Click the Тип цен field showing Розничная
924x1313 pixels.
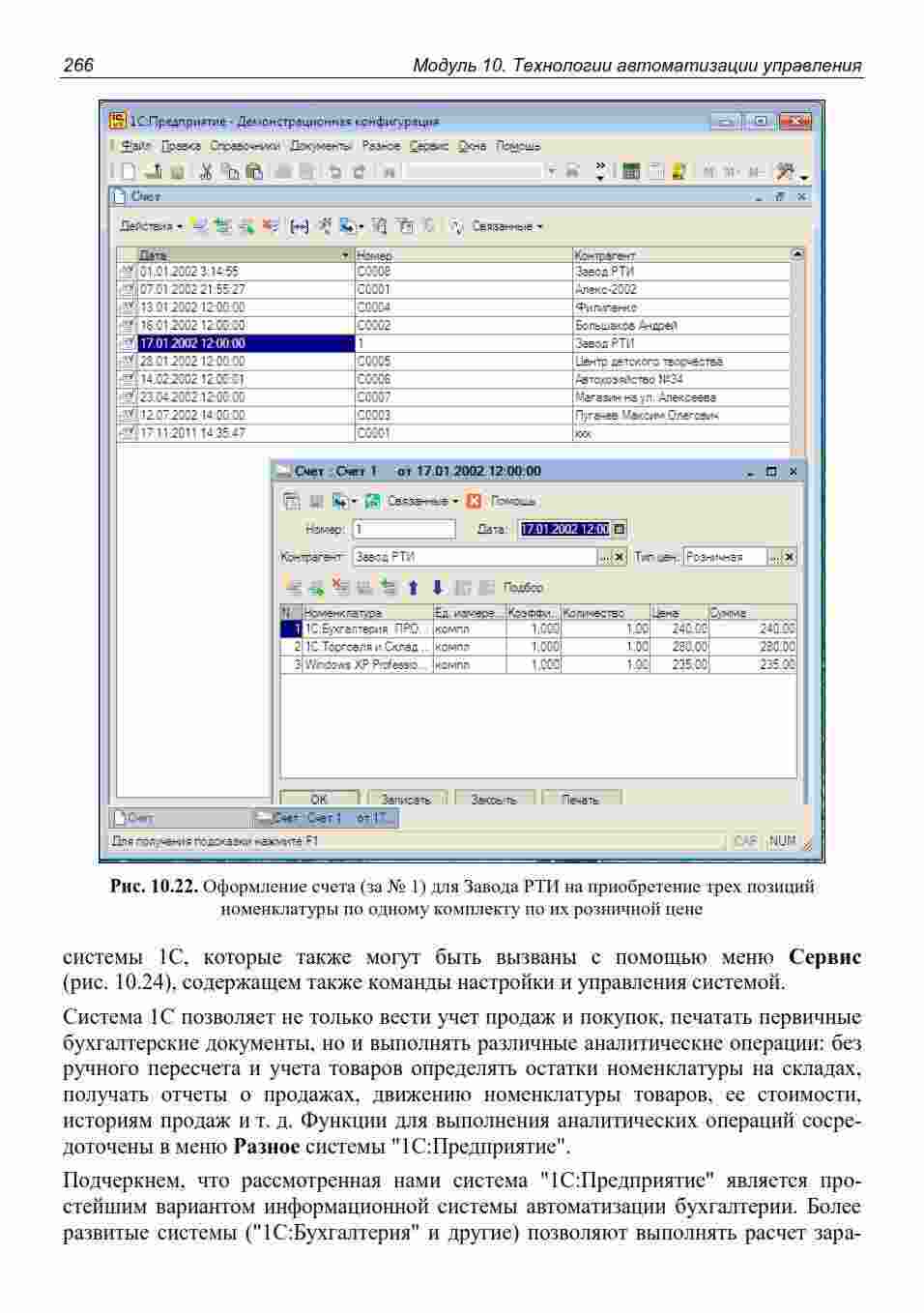point(725,557)
